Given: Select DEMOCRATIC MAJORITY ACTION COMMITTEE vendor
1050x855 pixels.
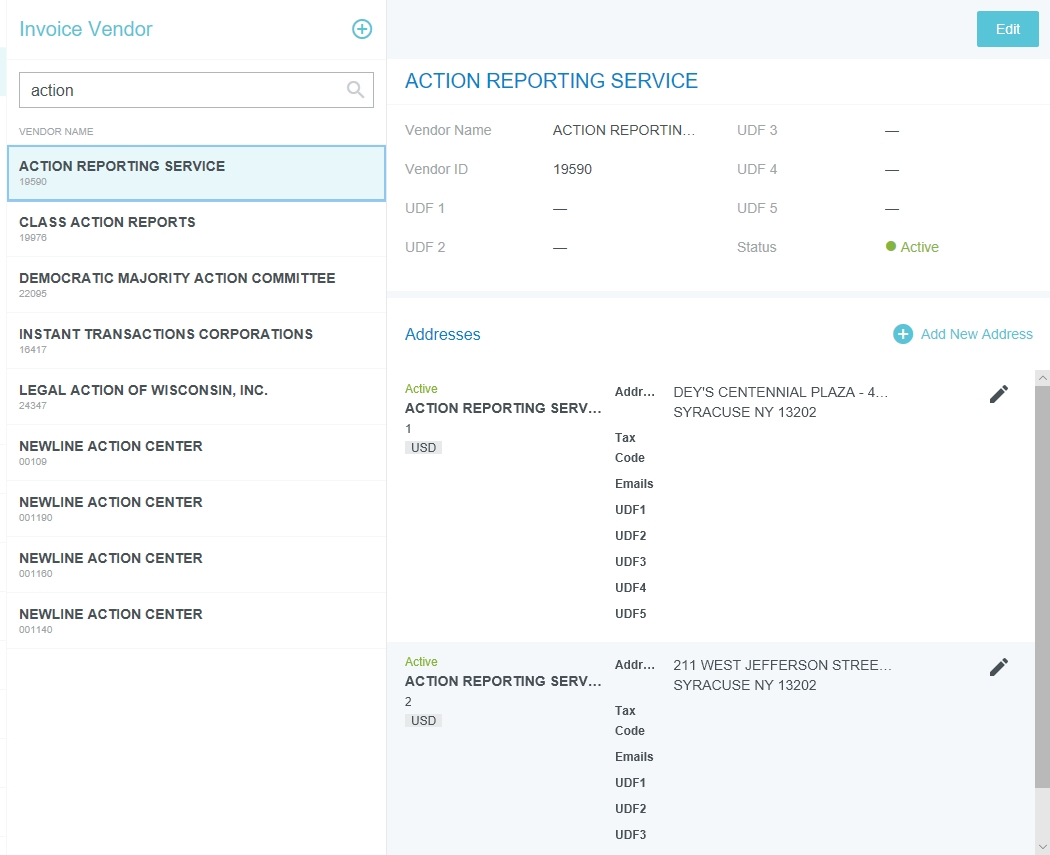Looking at the screenshot, I should pyautogui.click(x=196, y=285).
